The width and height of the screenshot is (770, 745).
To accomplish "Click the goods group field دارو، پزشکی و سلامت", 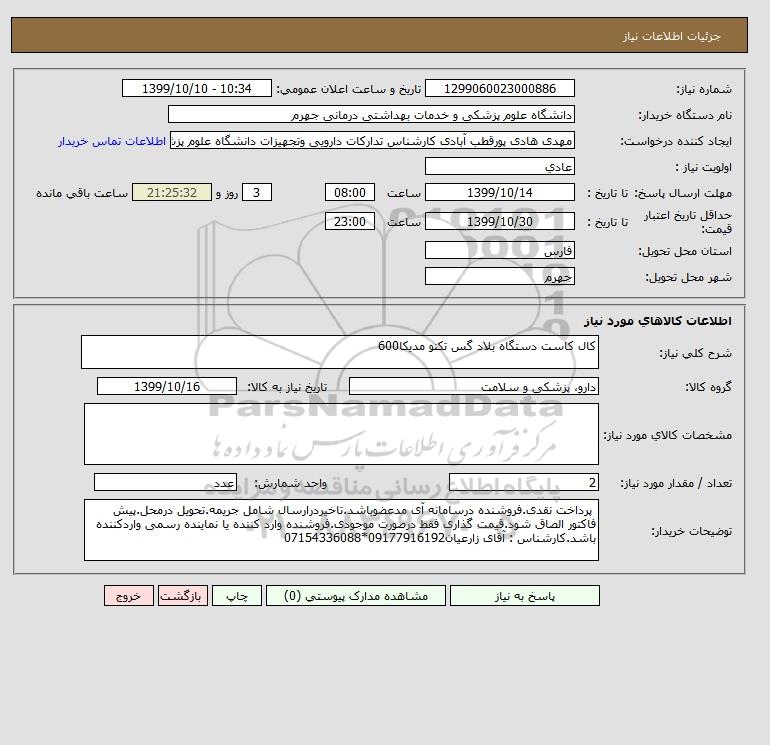I will click(x=473, y=386).
